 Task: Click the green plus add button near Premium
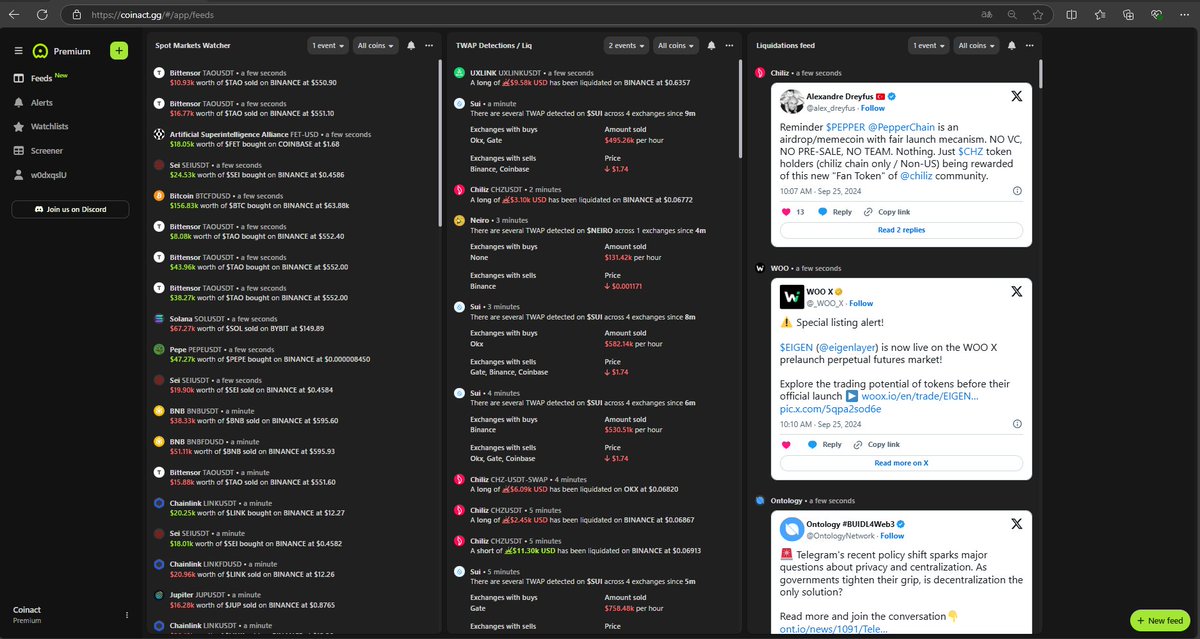tap(119, 51)
